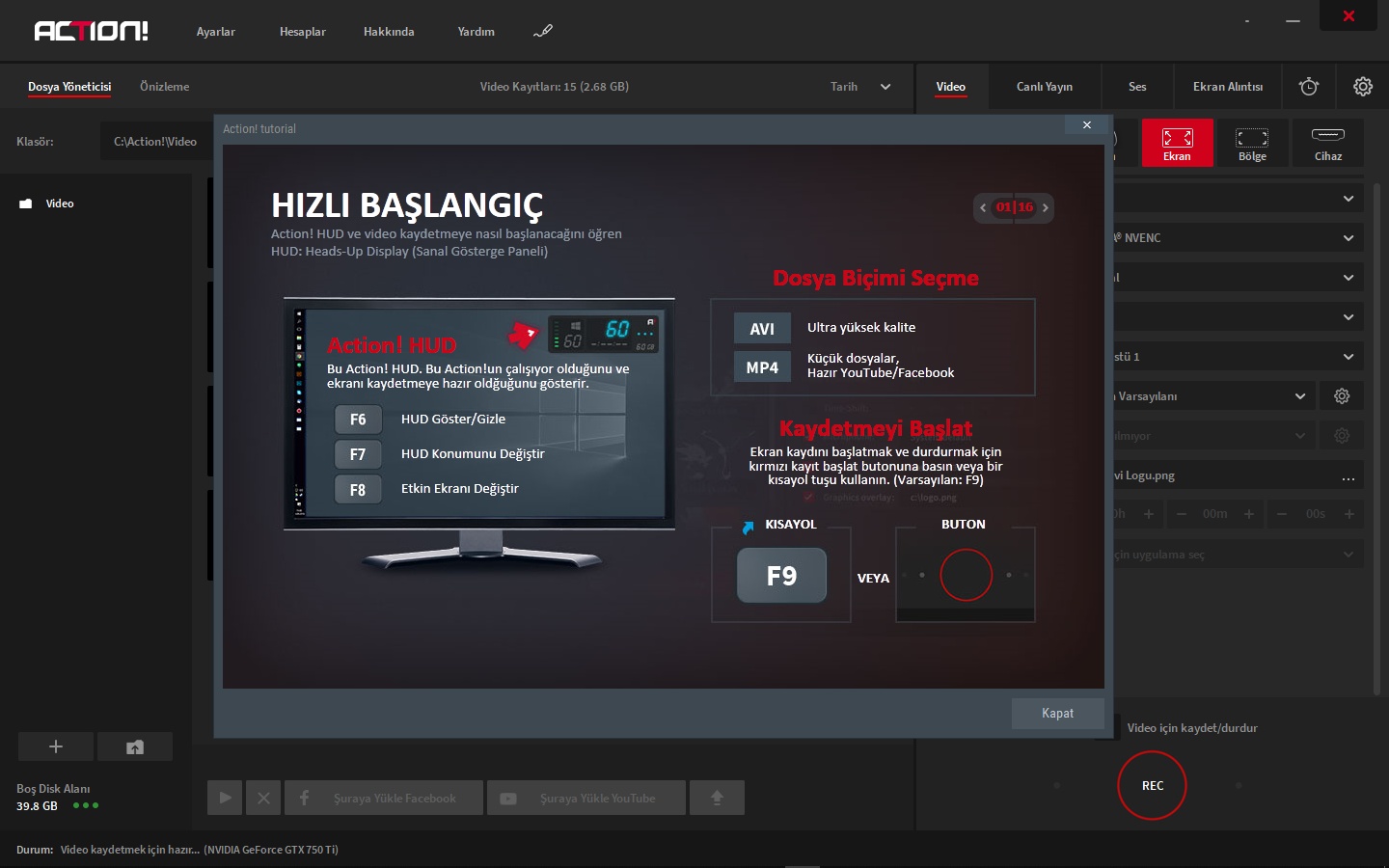Click the F6 HUD Göster/Gizle key
Image resolution: width=1389 pixels, height=868 pixels.
[358, 420]
